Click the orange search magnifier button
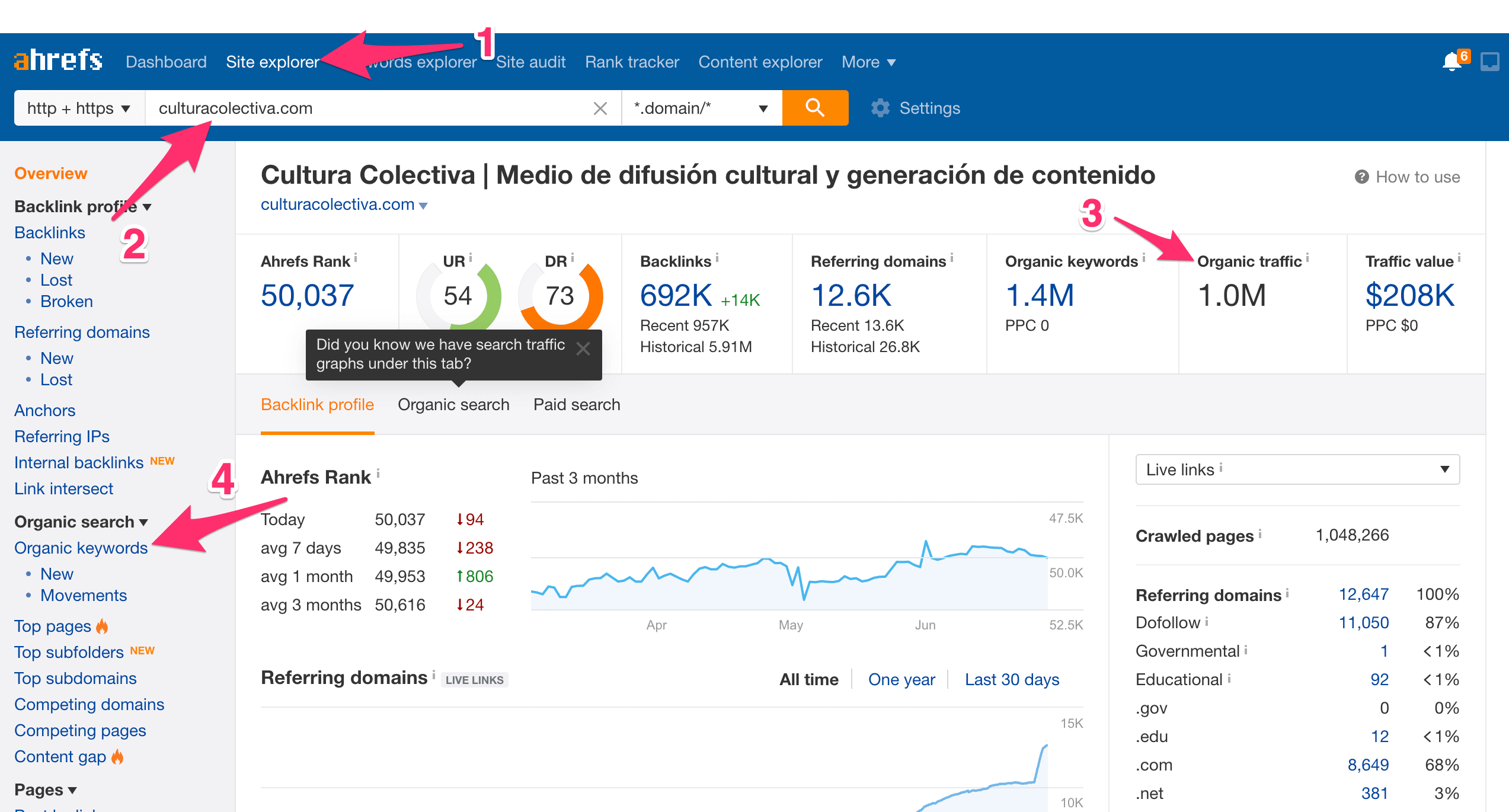Image resolution: width=1509 pixels, height=812 pixels. click(815, 108)
